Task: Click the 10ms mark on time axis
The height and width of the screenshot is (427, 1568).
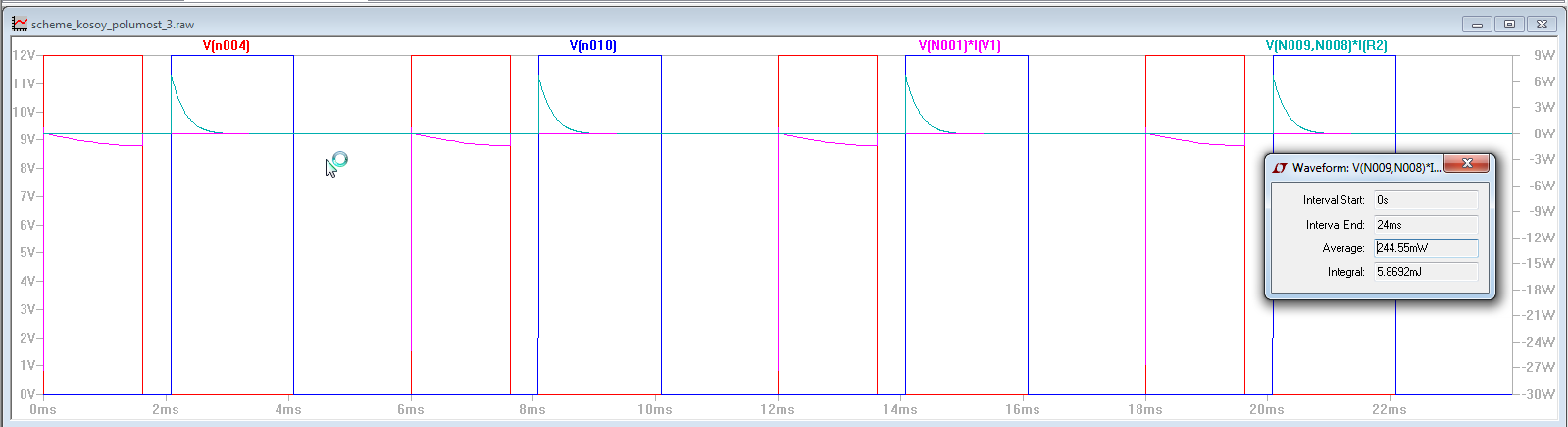Action: [x=654, y=409]
